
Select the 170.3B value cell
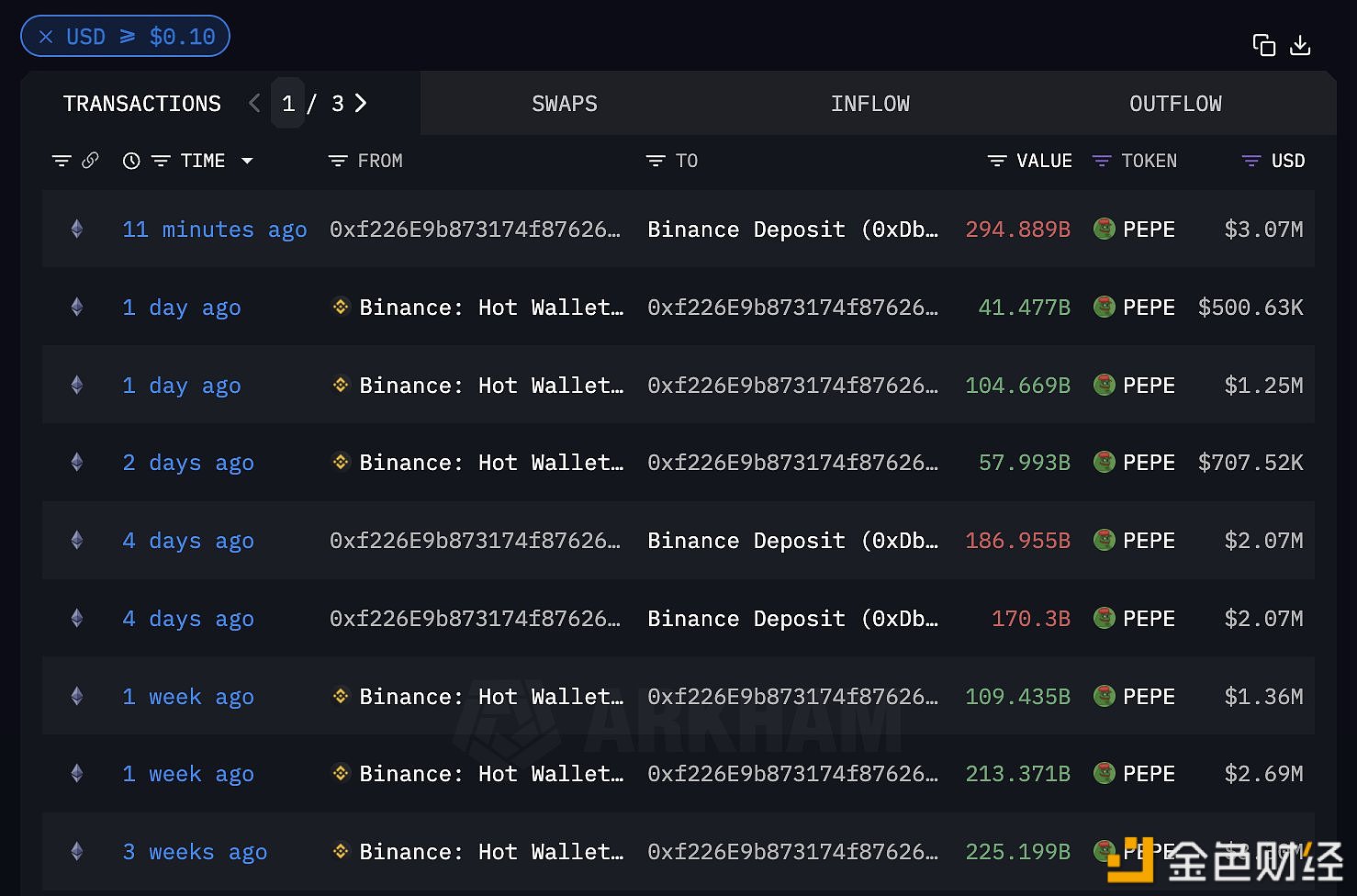click(x=1031, y=619)
